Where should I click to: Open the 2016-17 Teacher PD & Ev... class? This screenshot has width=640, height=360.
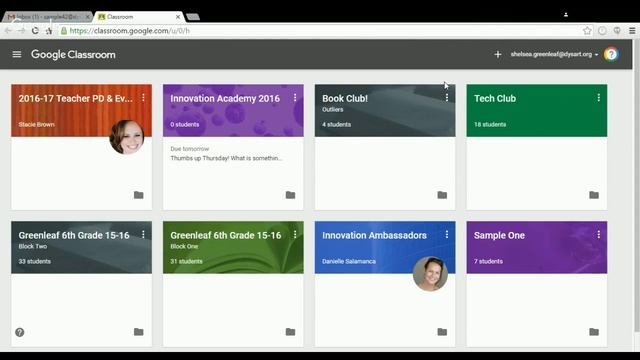coord(76,98)
